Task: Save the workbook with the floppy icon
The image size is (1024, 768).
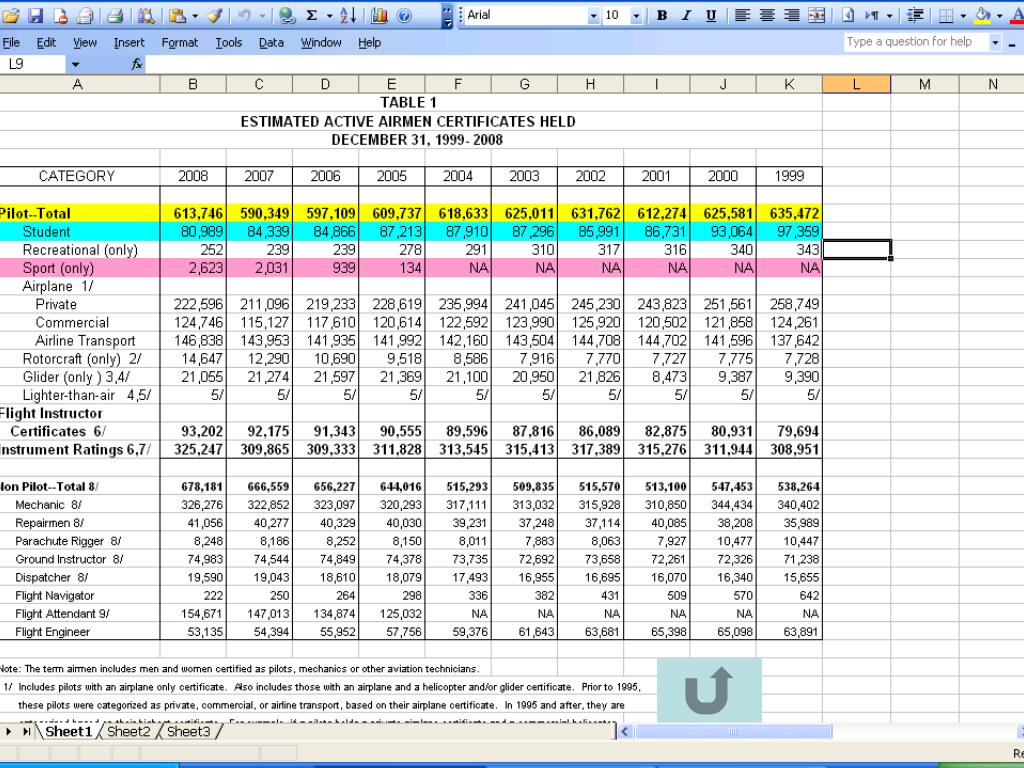Action: [36, 15]
